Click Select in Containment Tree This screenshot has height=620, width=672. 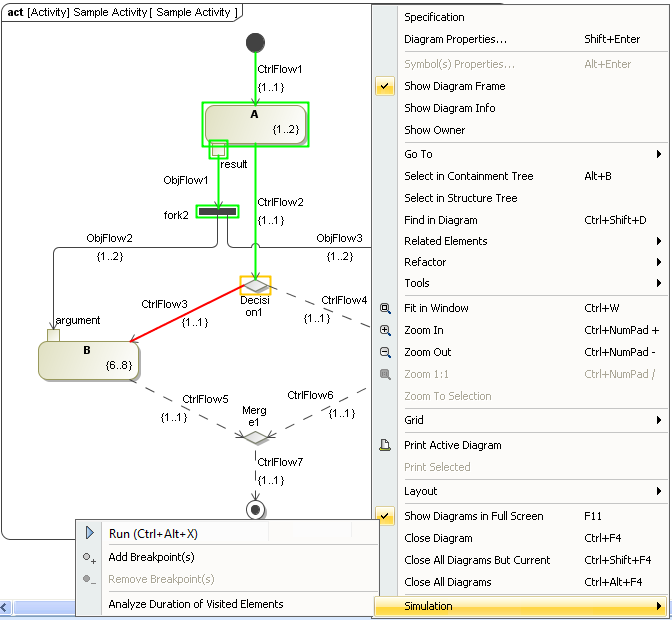pyautogui.click(x=468, y=176)
